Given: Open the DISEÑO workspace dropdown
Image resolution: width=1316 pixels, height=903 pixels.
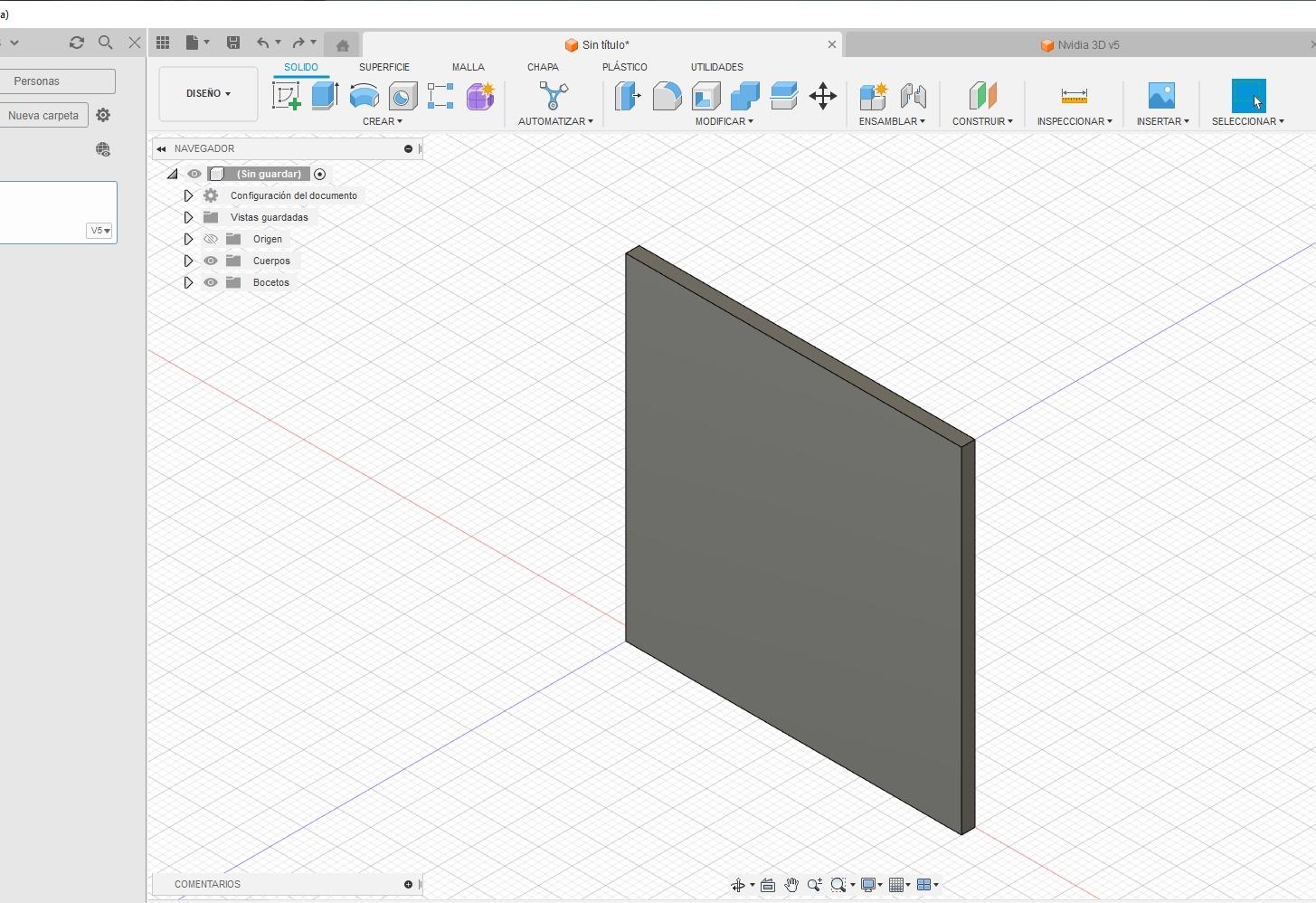Looking at the screenshot, I should pyautogui.click(x=208, y=93).
